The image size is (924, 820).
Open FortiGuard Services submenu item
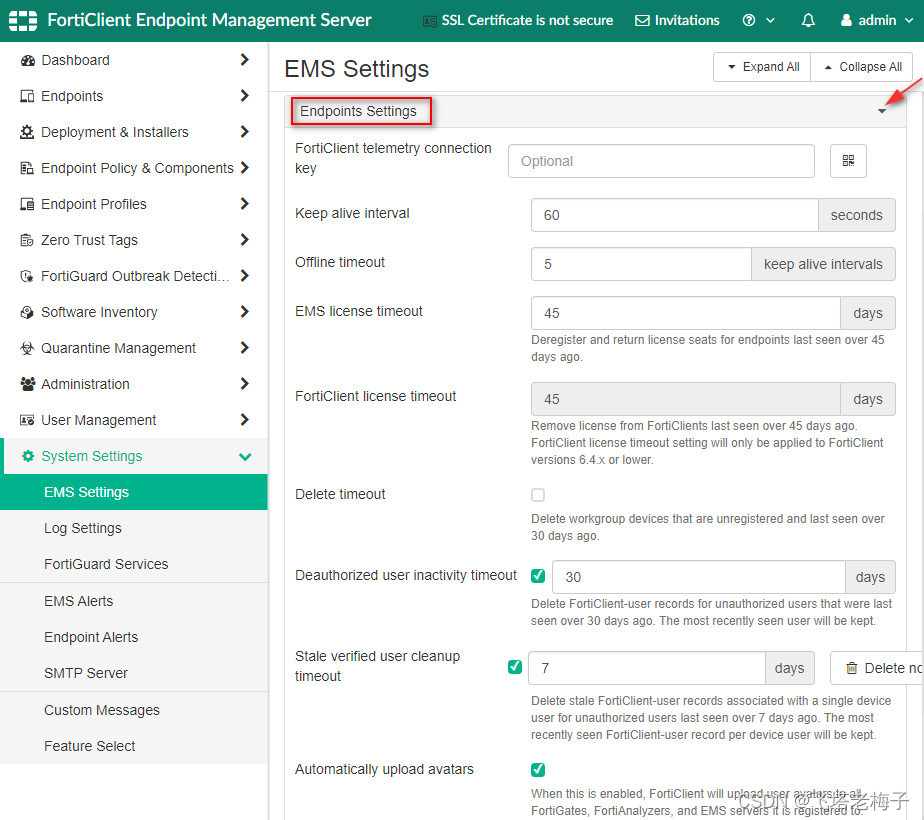point(134,564)
